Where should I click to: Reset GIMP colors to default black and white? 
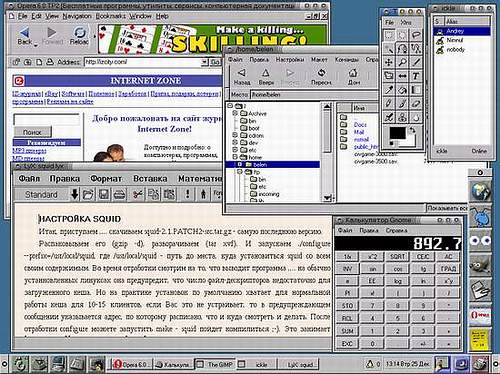coord(393,144)
